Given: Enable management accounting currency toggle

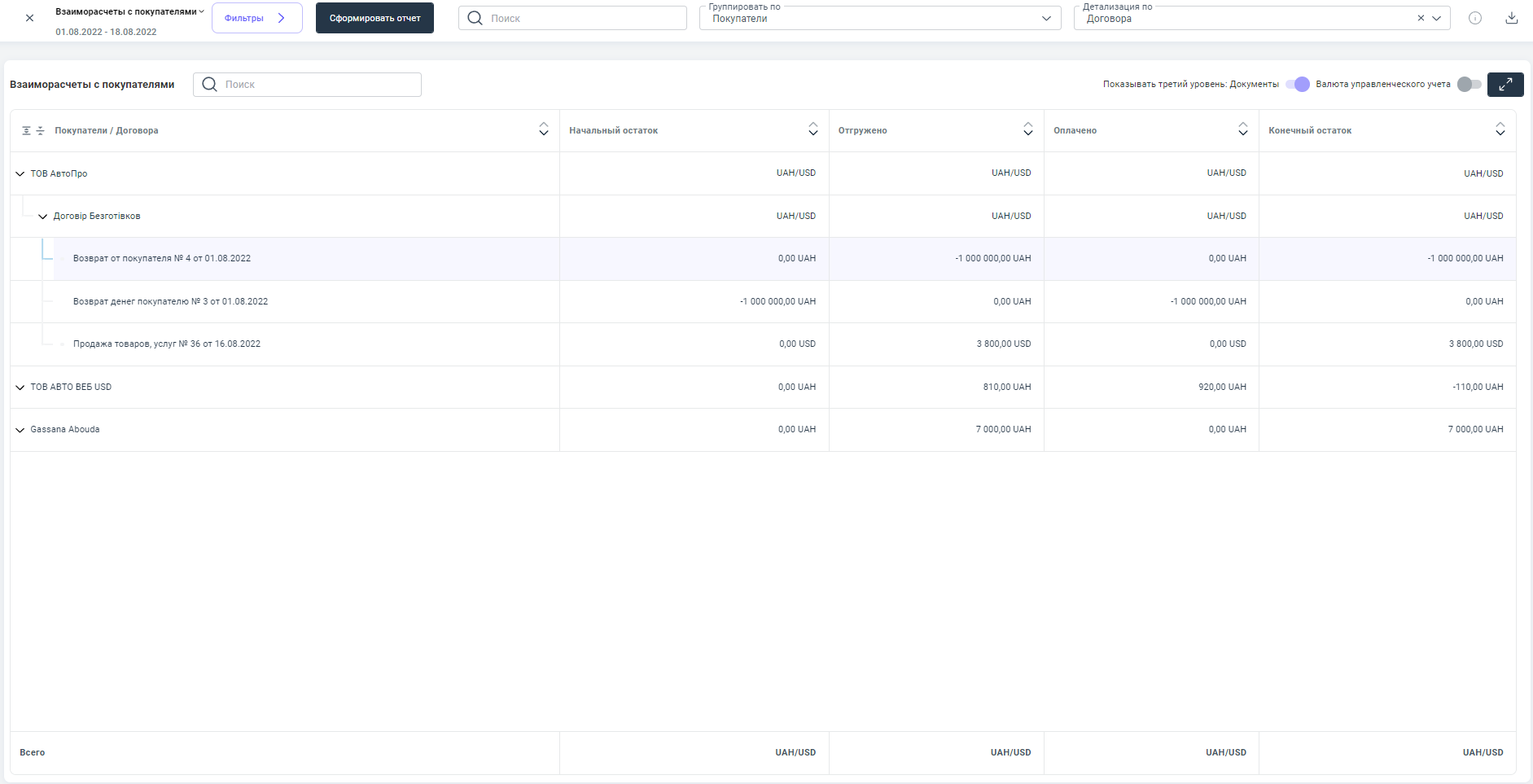Looking at the screenshot, I should tap(1469, 85).
